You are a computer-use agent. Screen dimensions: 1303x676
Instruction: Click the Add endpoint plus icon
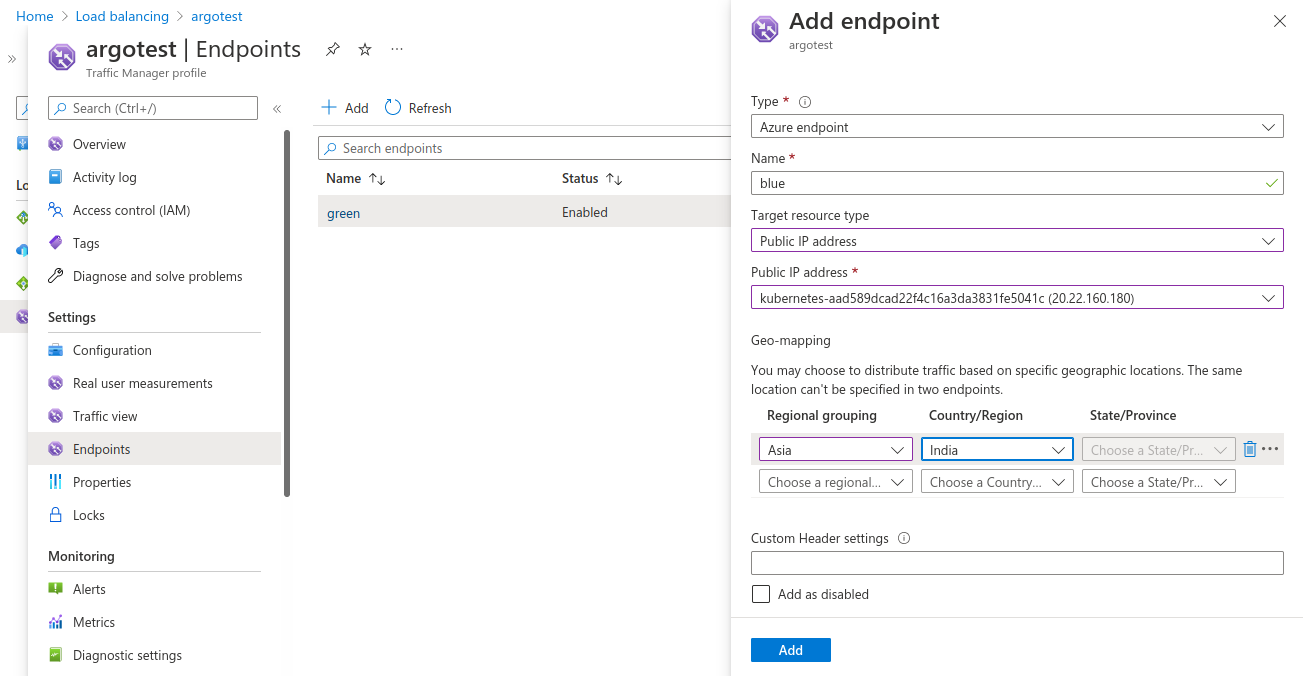[329, 107]
